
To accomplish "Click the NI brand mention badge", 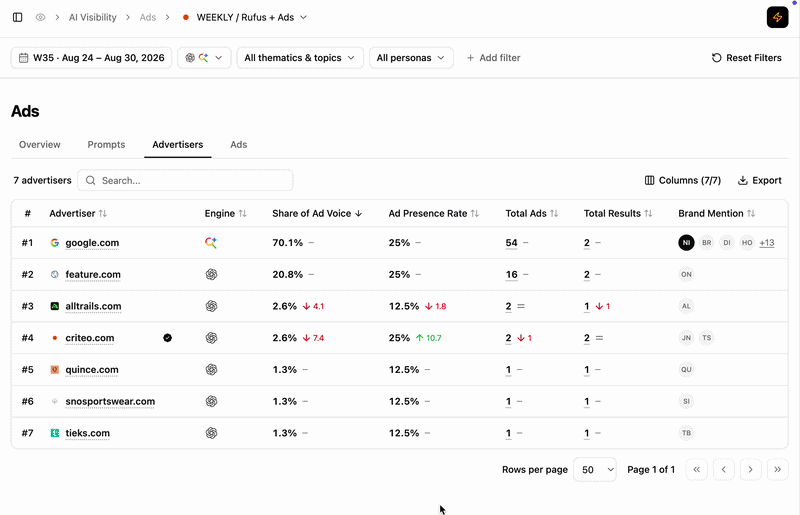I will (x=686, y=243).
